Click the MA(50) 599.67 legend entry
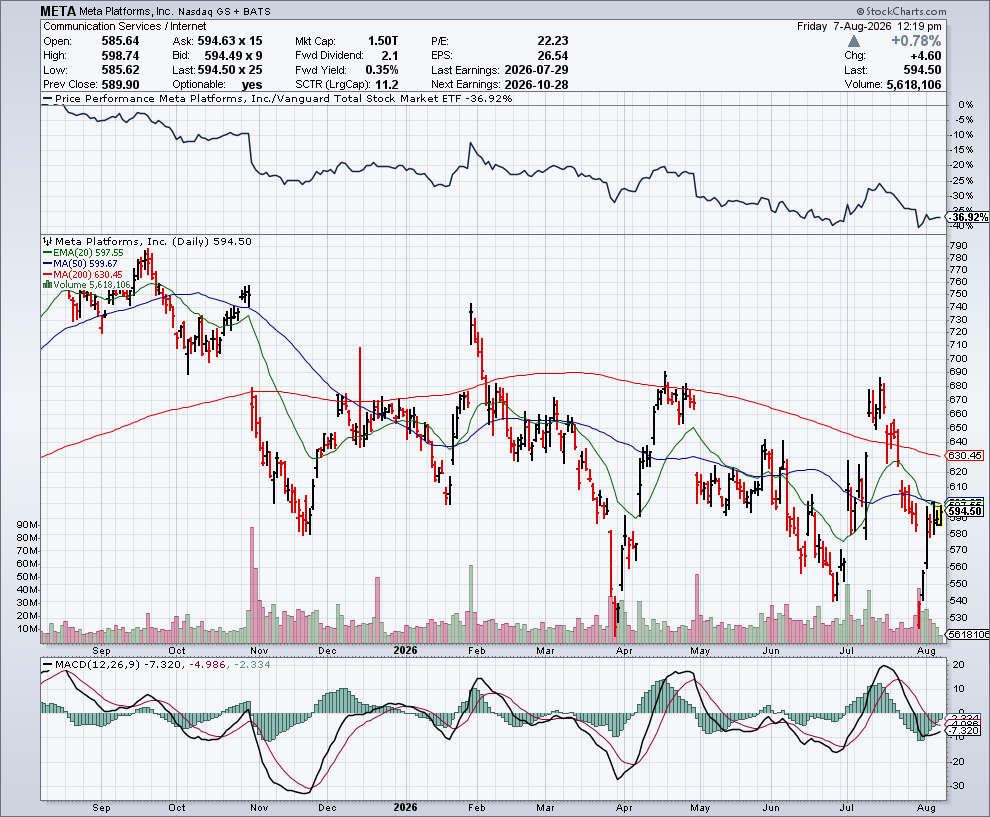This screenshot has height=817, width=990. (x=85, y=263)
